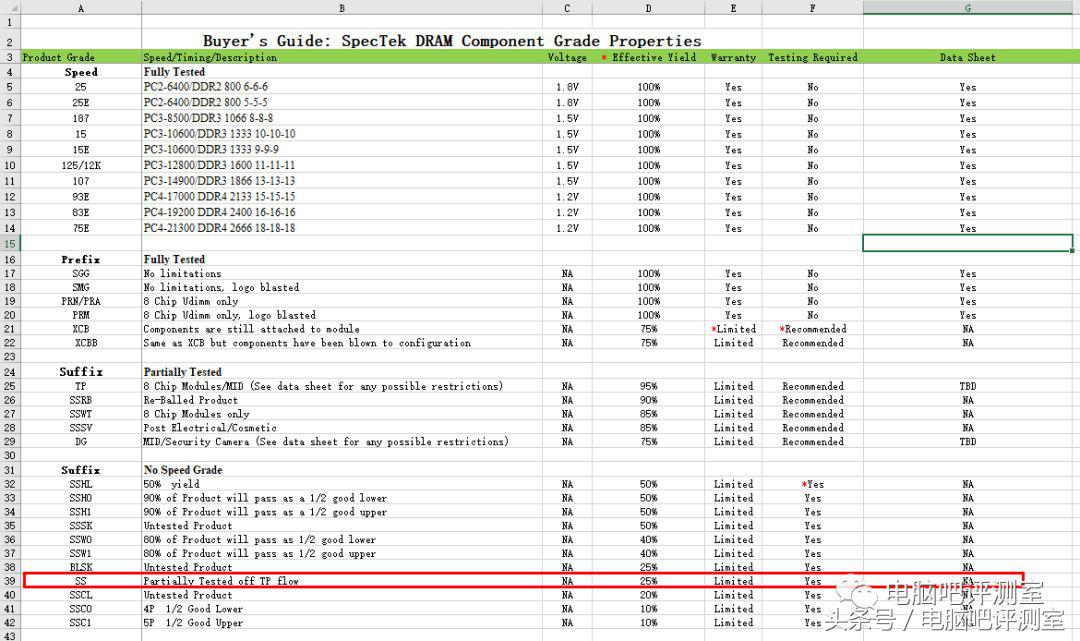
Task: Click the Effective Yield header cell
Action: pyautogui.click(x=648, y=57)
